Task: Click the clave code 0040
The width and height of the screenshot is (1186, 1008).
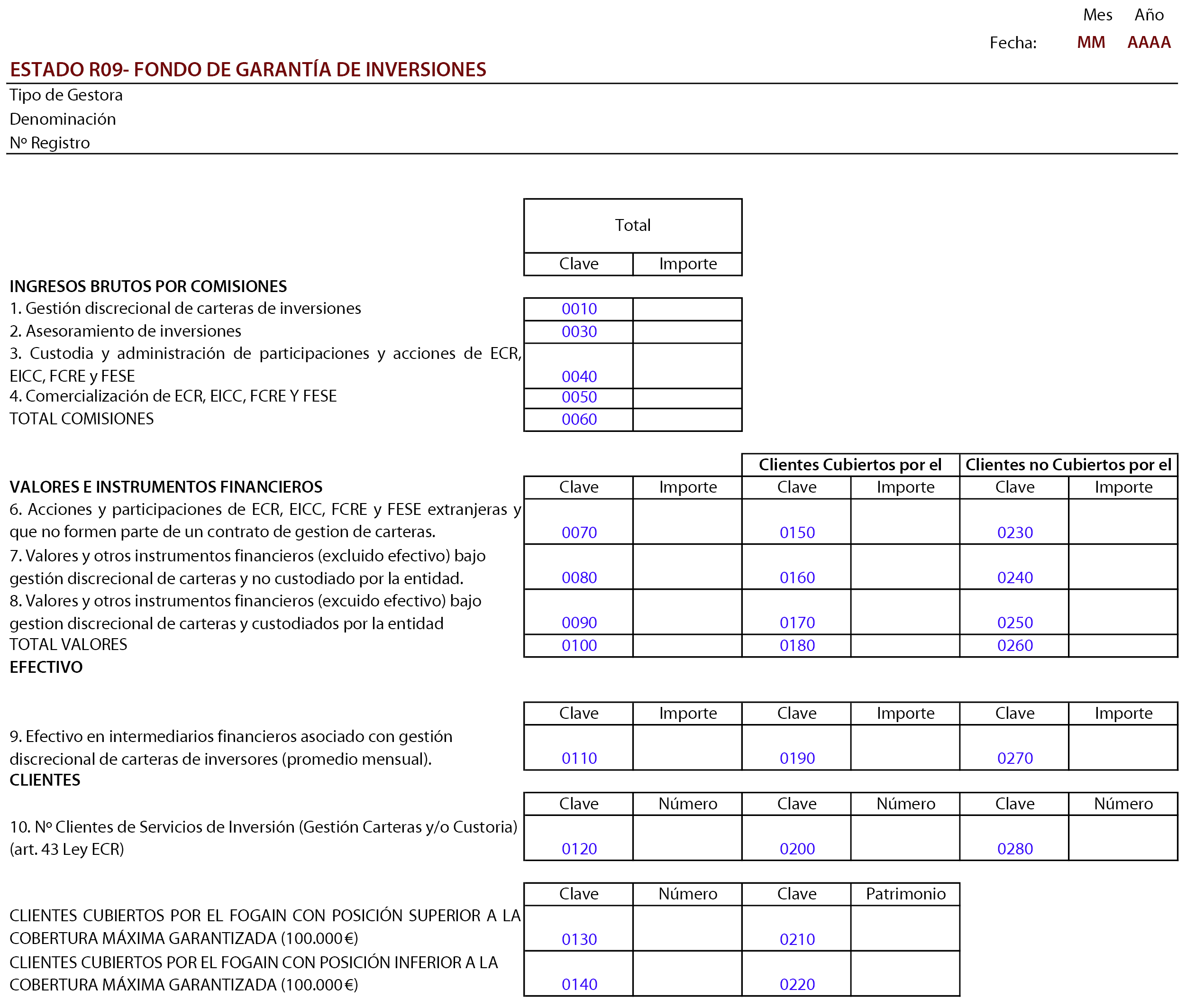Action: (x=579, y=377)
